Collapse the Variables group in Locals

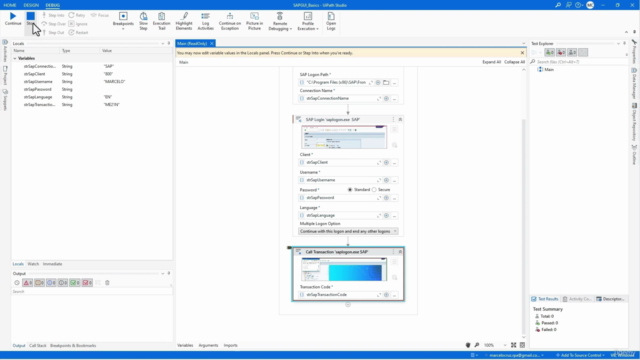[15, 58]
